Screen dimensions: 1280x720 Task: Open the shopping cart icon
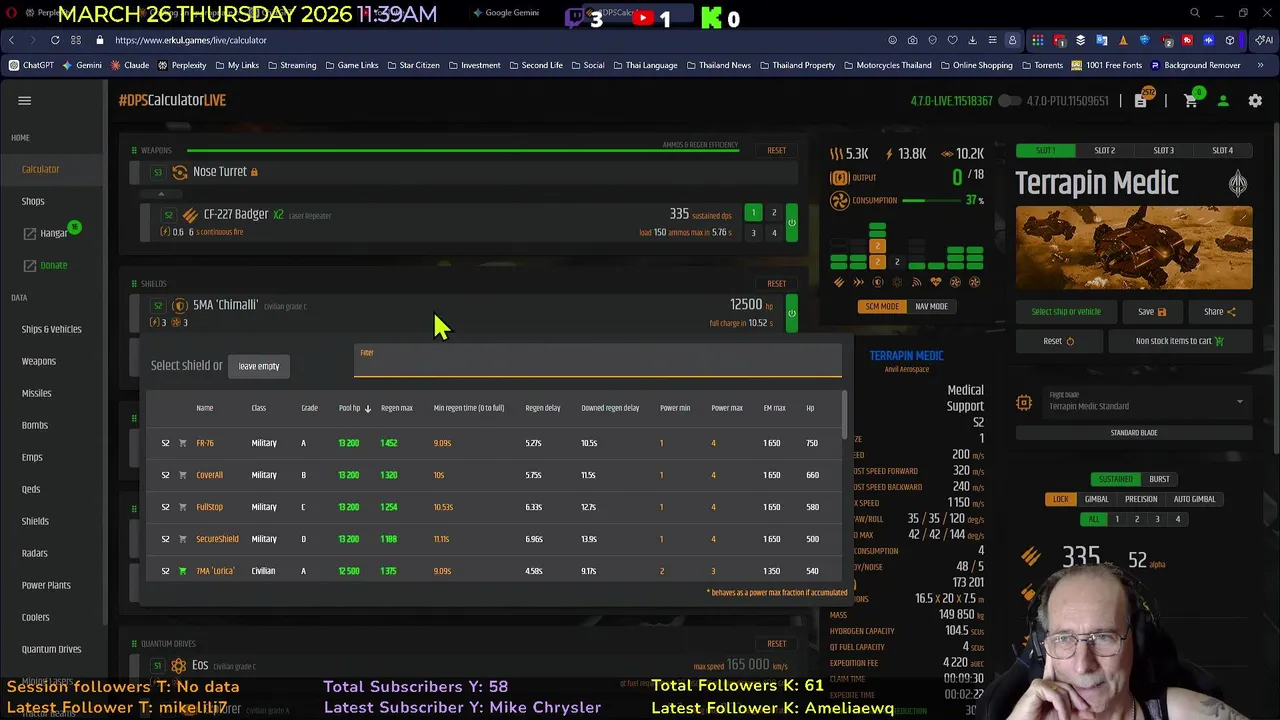[1190, 100]
